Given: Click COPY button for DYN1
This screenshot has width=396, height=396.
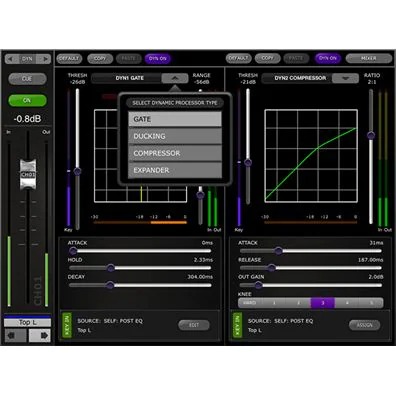Looking at the screenshot, I should click(100, 59).
